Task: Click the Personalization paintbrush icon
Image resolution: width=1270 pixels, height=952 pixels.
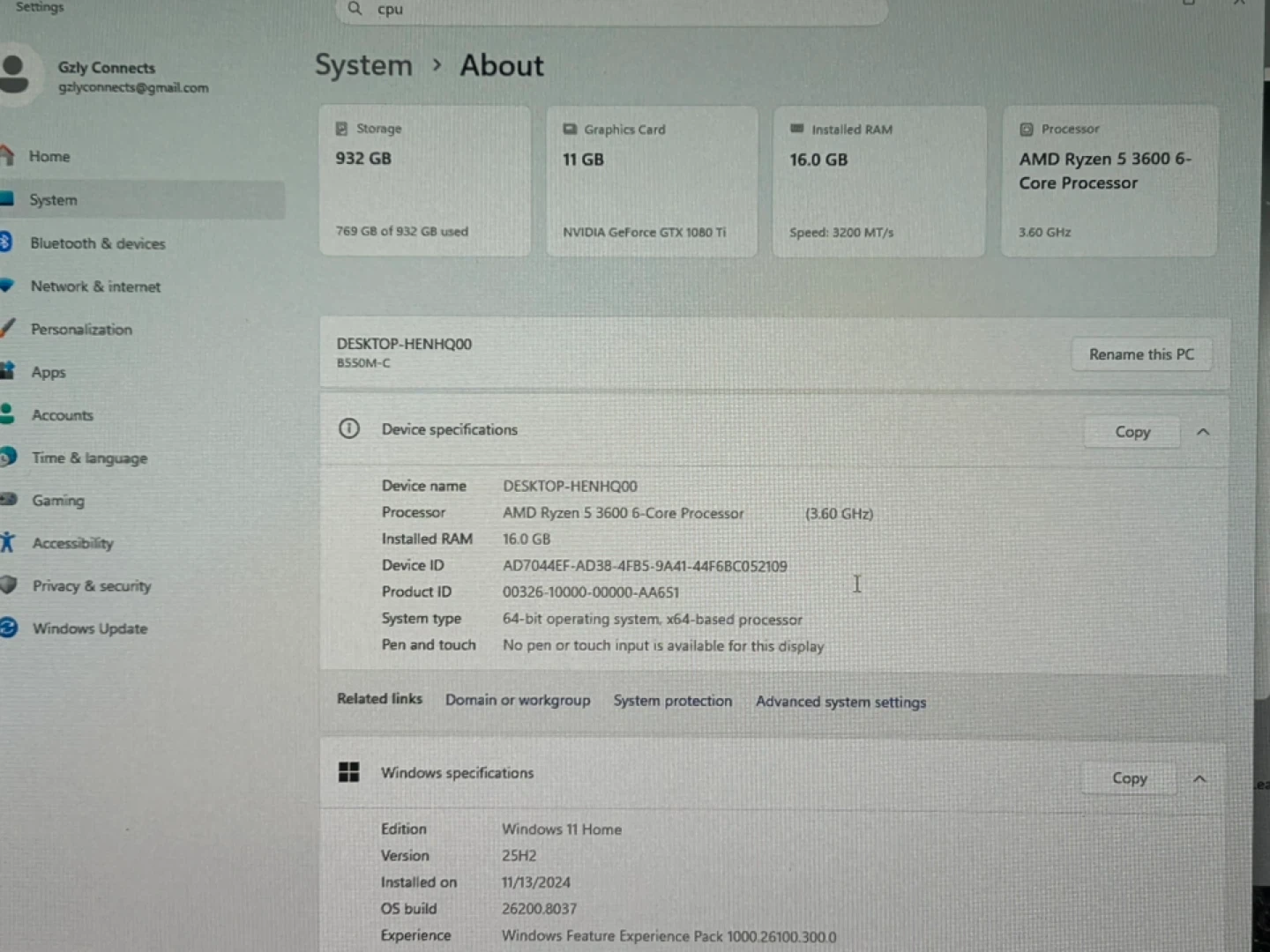Action: coord(7,329)
